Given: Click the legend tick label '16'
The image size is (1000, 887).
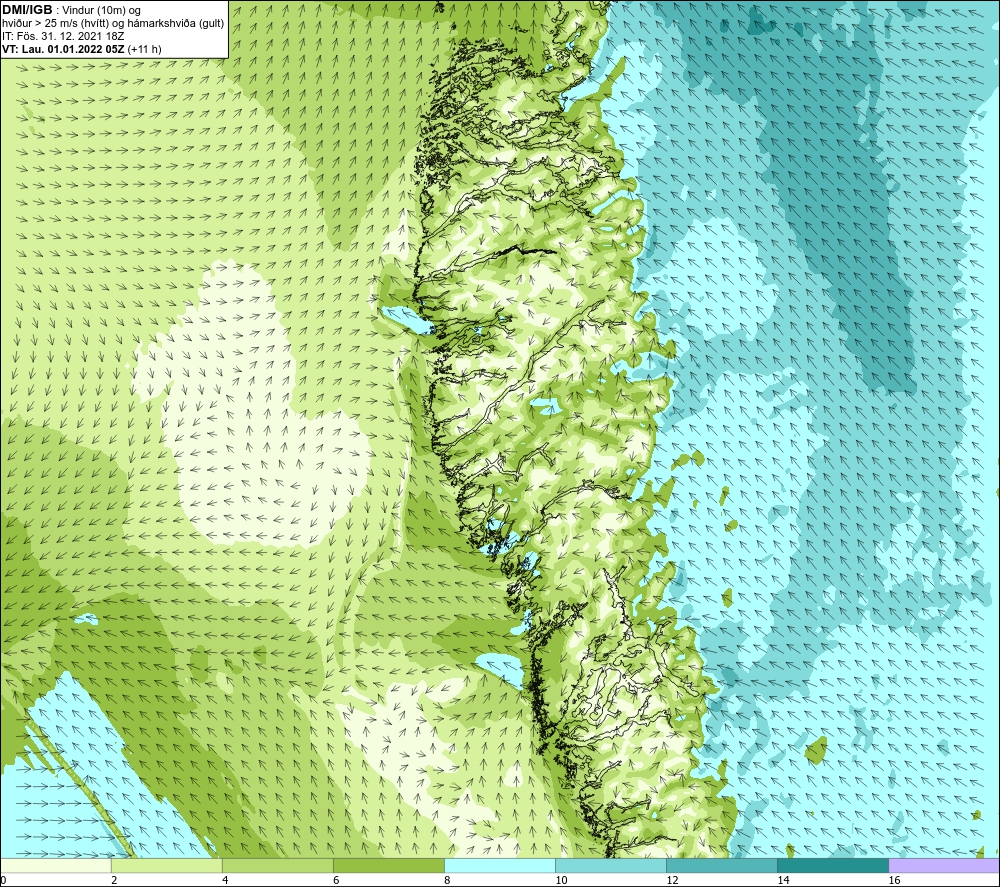Looking at the screenshot, I should tap(894, 880).
